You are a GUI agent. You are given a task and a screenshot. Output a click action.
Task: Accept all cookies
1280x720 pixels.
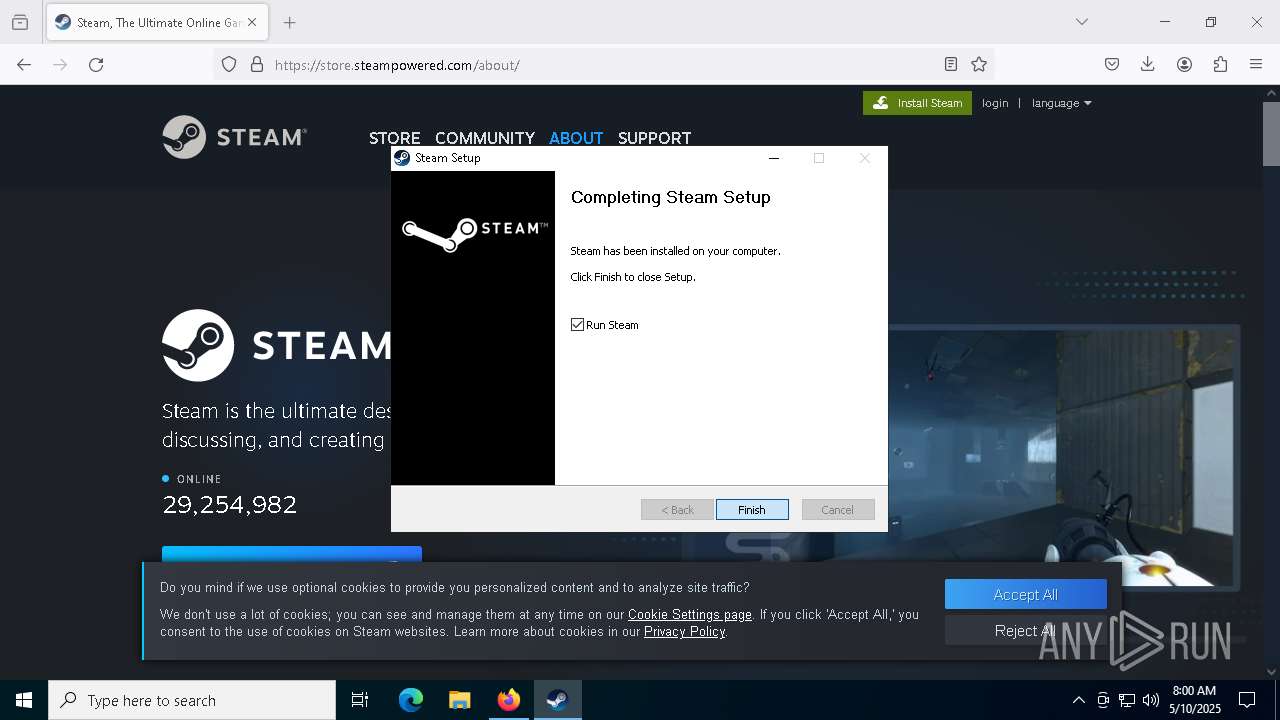point(1026,594)
